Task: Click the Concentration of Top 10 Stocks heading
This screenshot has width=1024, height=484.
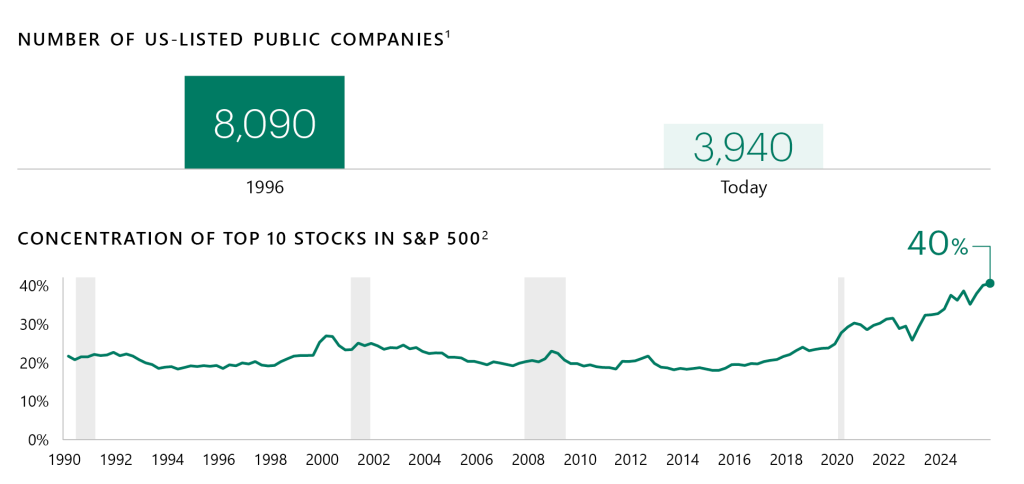Action: click(x=248, y=239)
